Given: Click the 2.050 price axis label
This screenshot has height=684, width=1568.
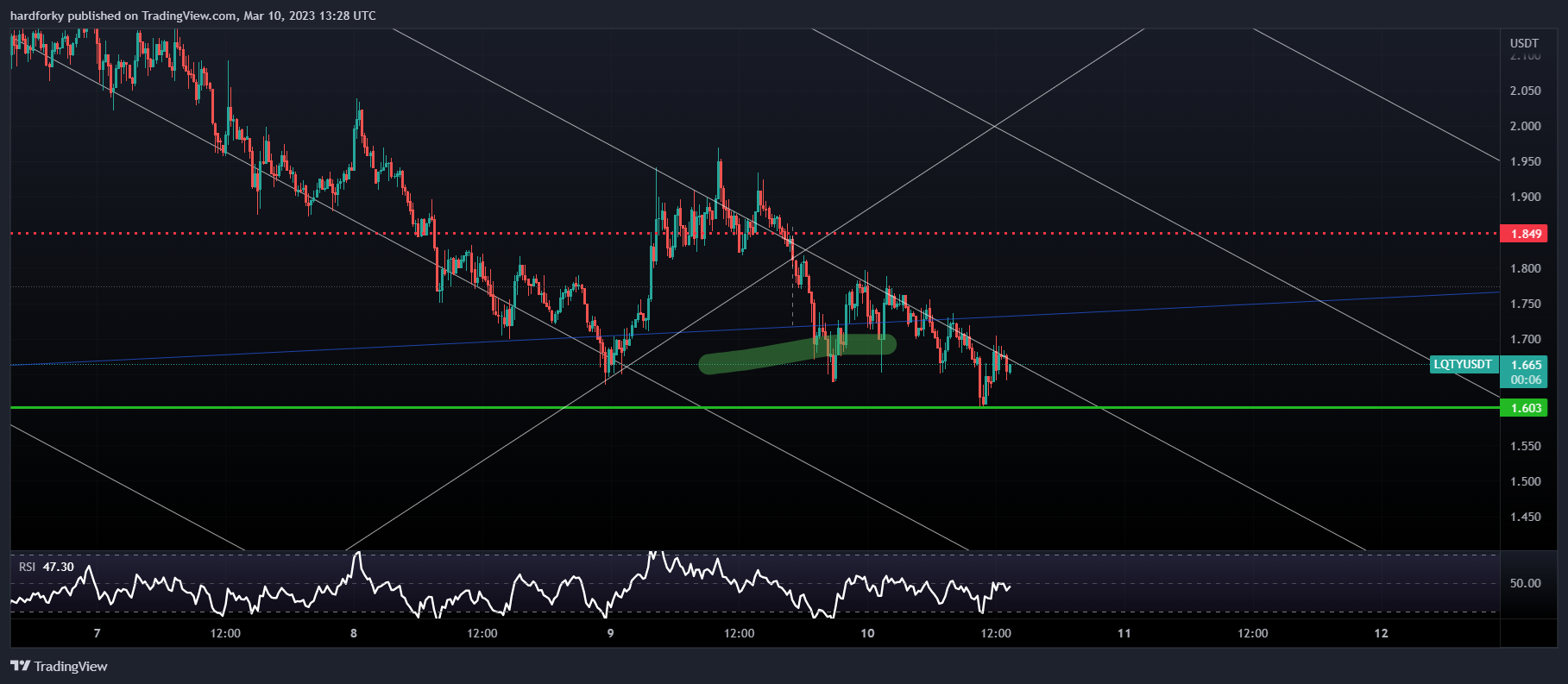Looking at the screenshot, I should point(1525,91).
